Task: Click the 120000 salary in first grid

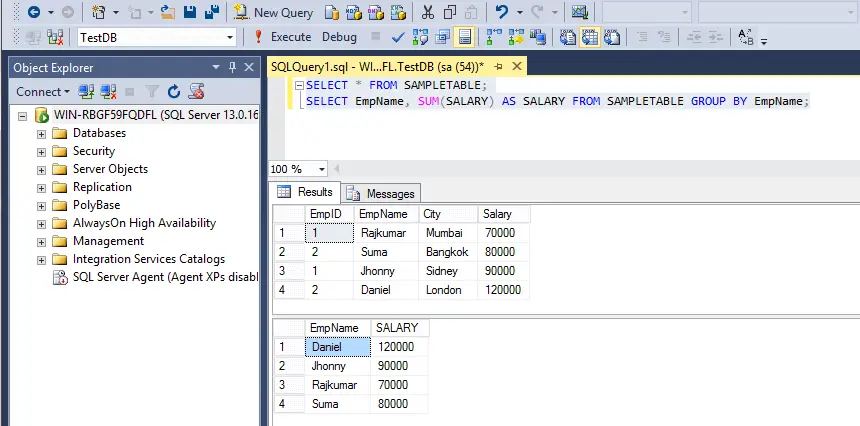Action: coord(503,290)
